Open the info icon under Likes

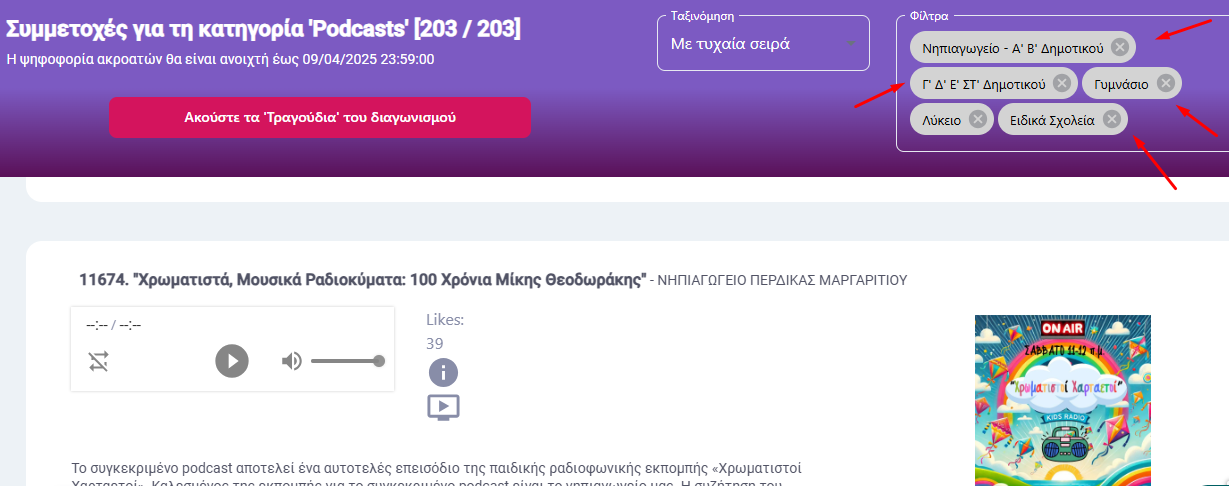coord(443,373)
